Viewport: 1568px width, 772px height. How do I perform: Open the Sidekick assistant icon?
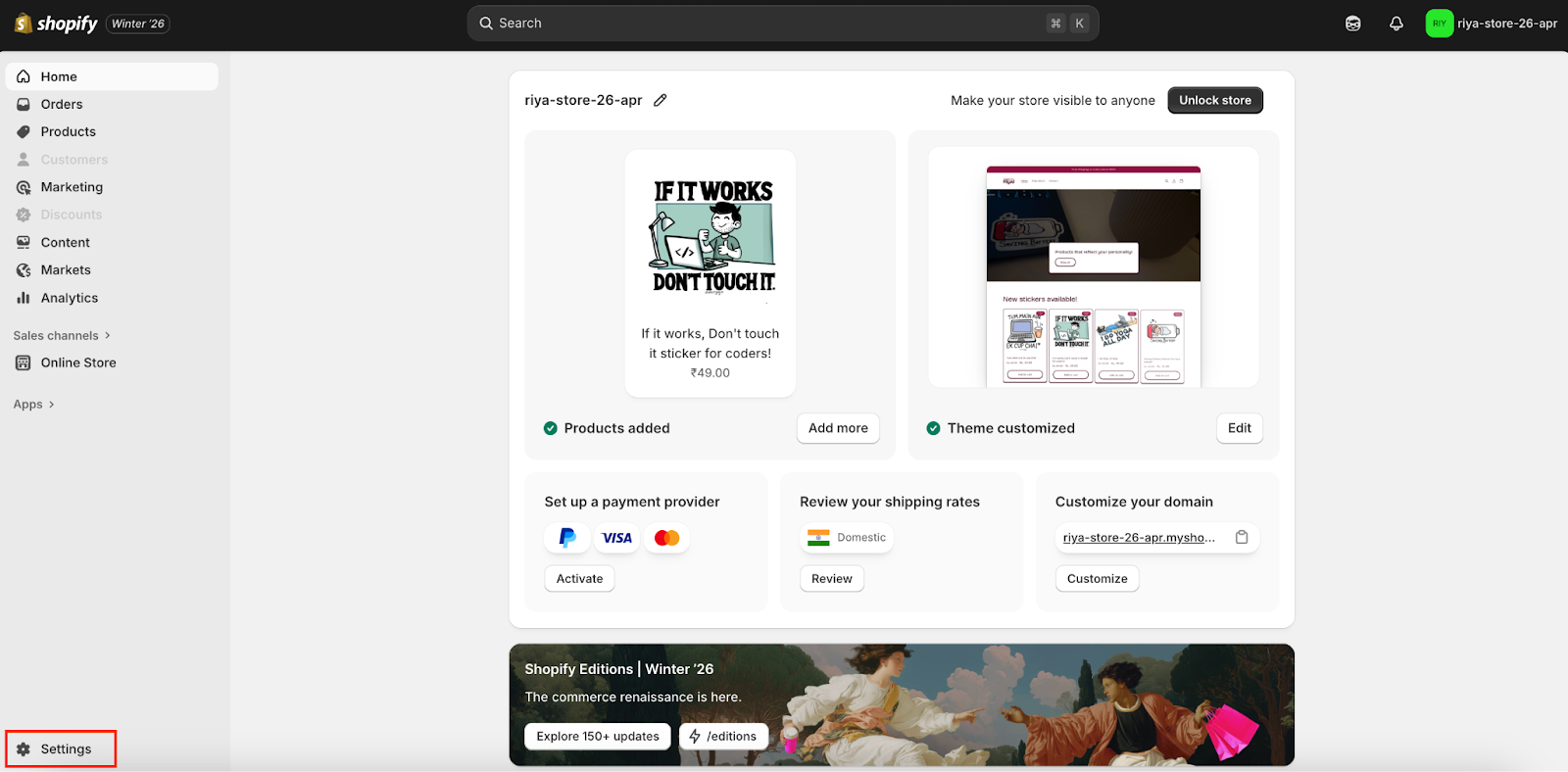tap(1352, 24)
